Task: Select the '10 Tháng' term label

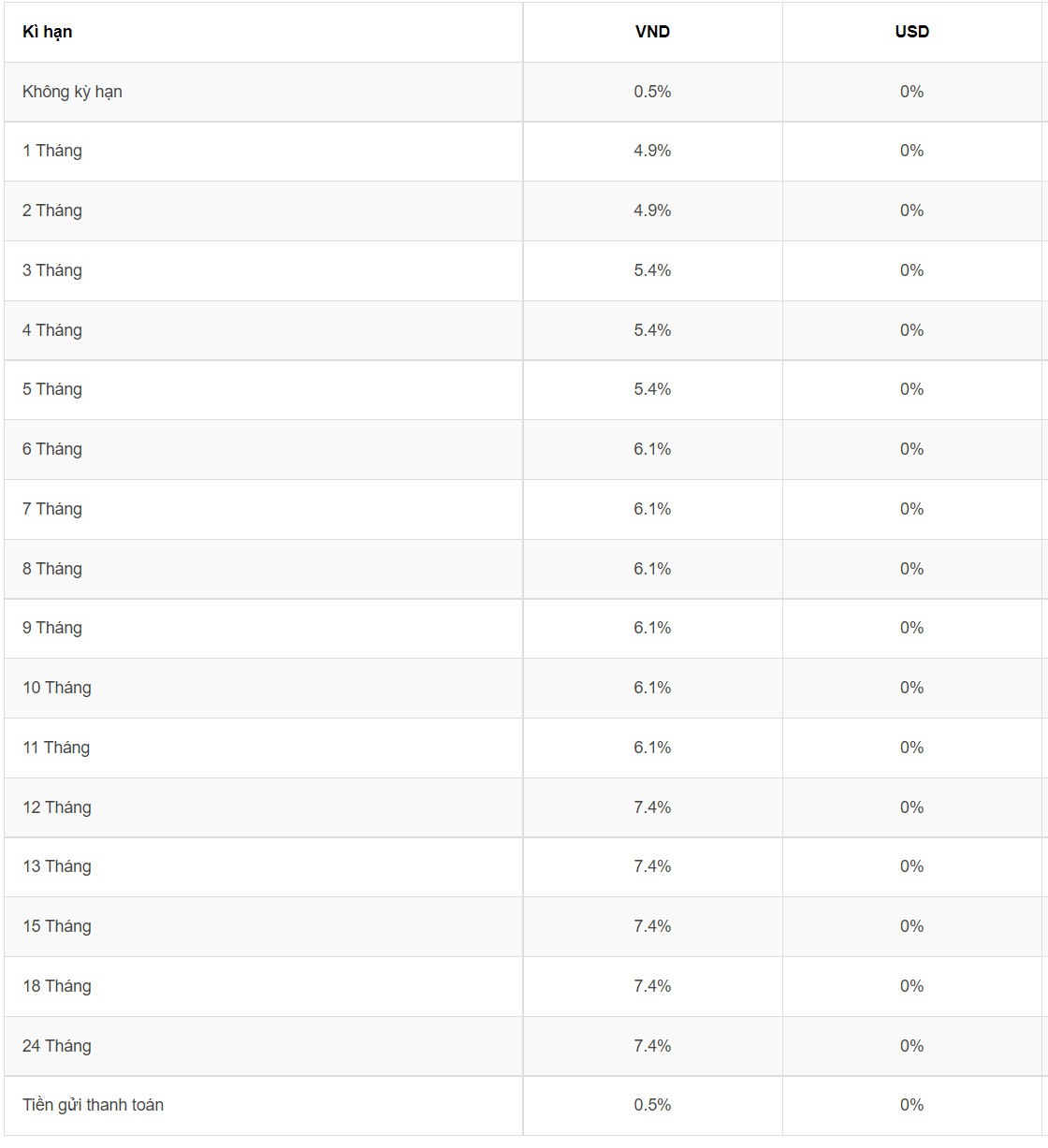Action: tap(57, 688)
